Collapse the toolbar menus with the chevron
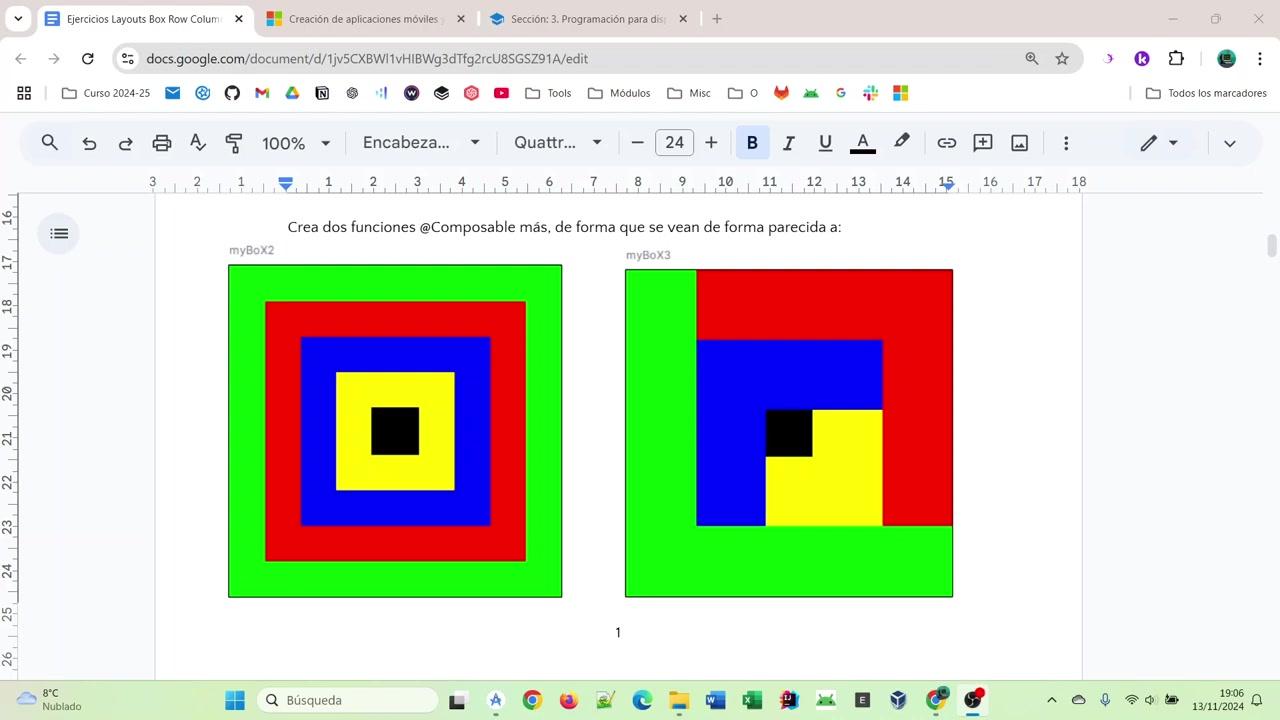 [x=1230, y=143]
